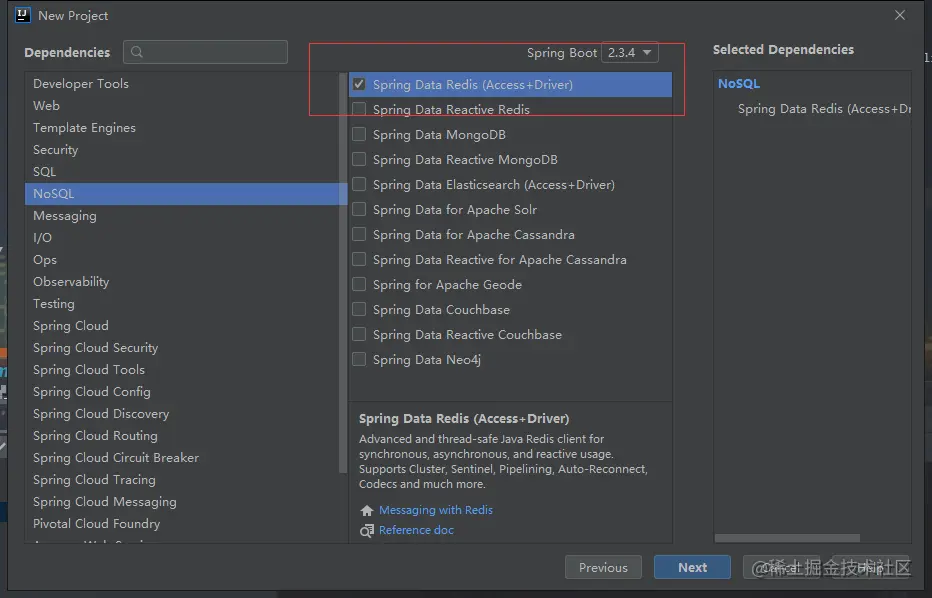Screen dimensions: 932x598
Task: Open Spring Cloud Config category
Action: pyautogui.click(x=182, y=392)
